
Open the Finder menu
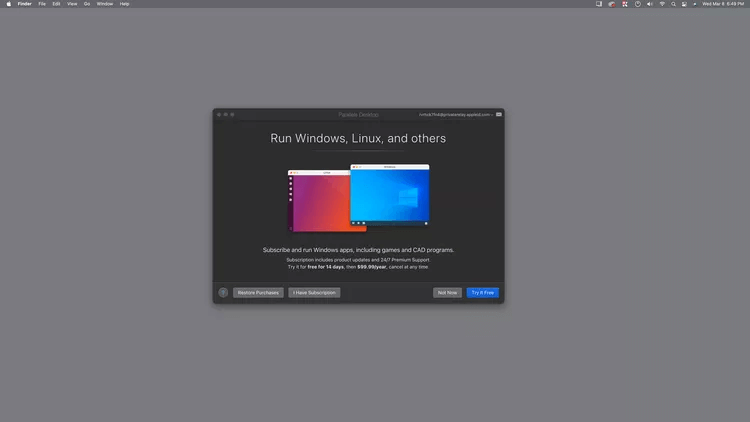click(x=24, y=4)
